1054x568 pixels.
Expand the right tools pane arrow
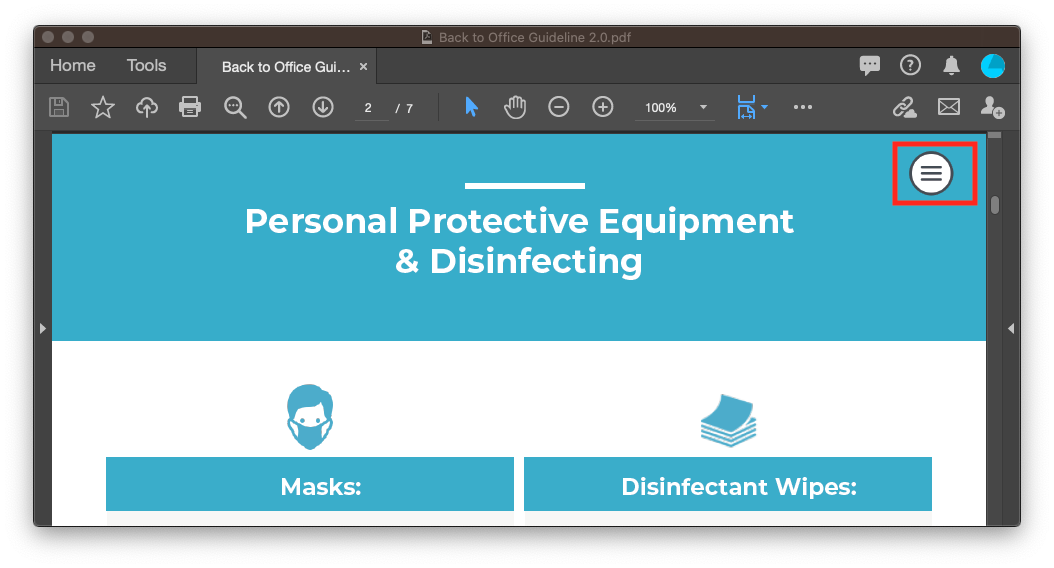1011,329
